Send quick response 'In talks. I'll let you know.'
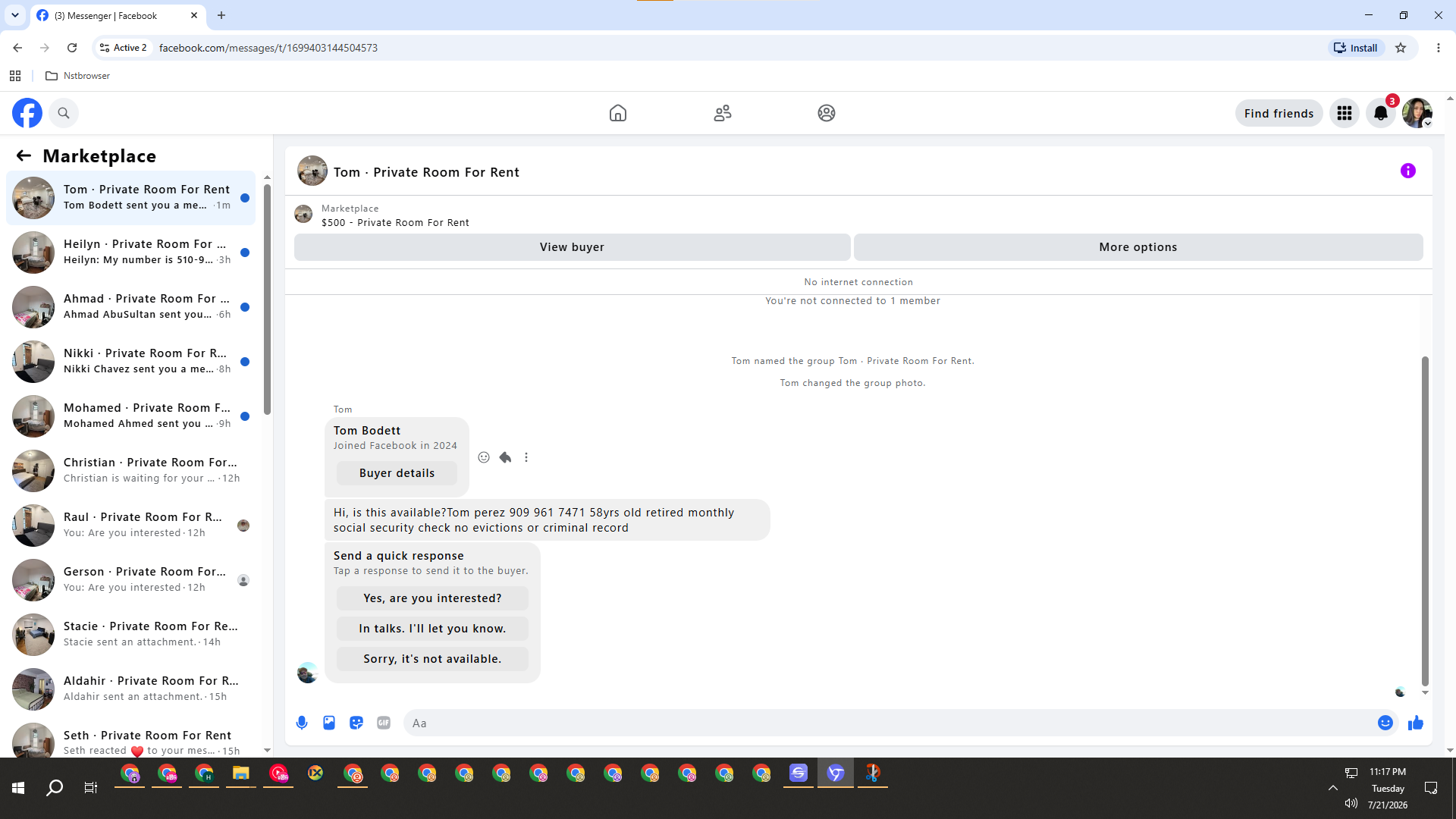Viewport: 1456px width, 819px height. (432, 629)
